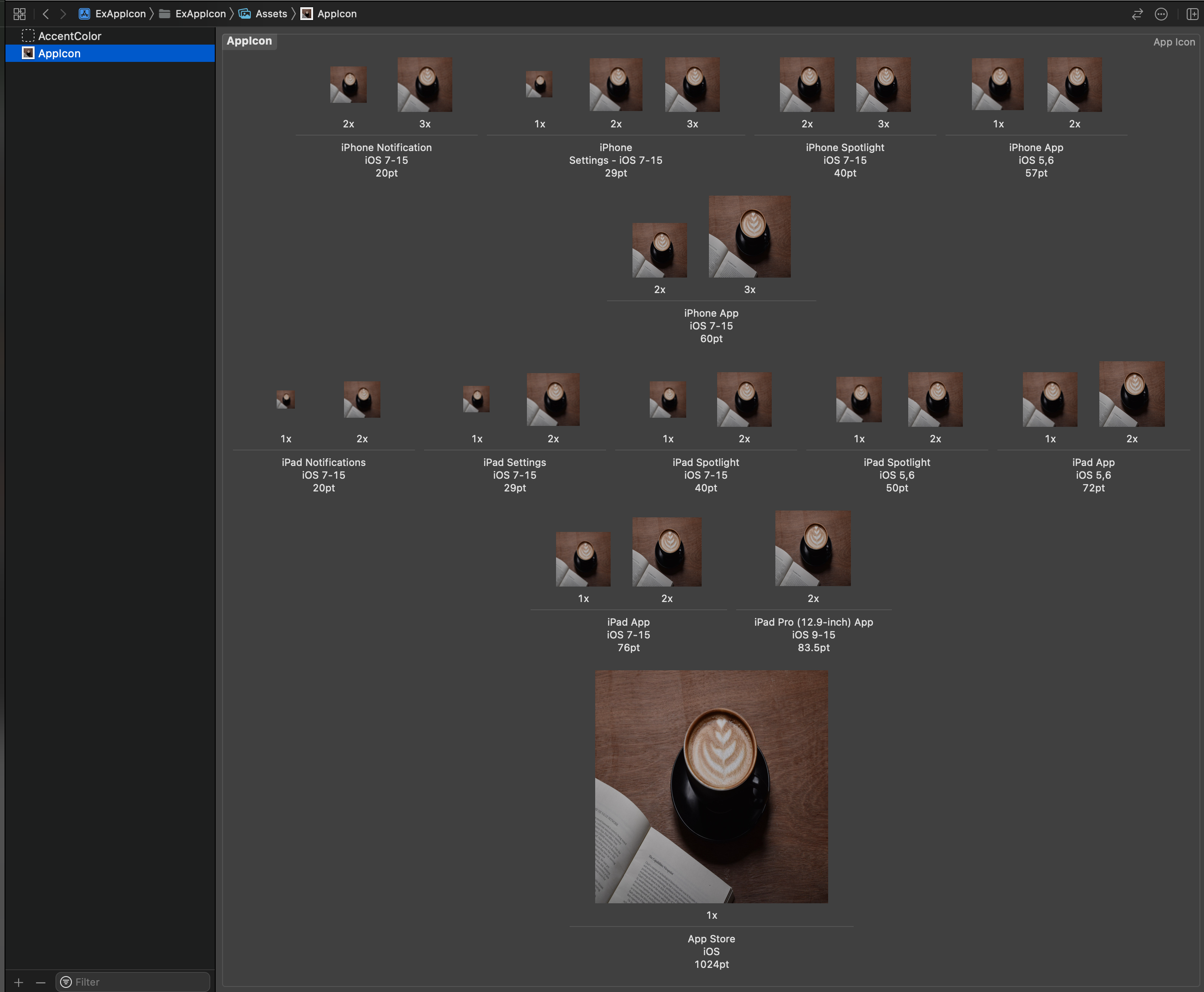Click the AppIcon set title label
This screenshot has width=1204, height=992.
(249, 41)
